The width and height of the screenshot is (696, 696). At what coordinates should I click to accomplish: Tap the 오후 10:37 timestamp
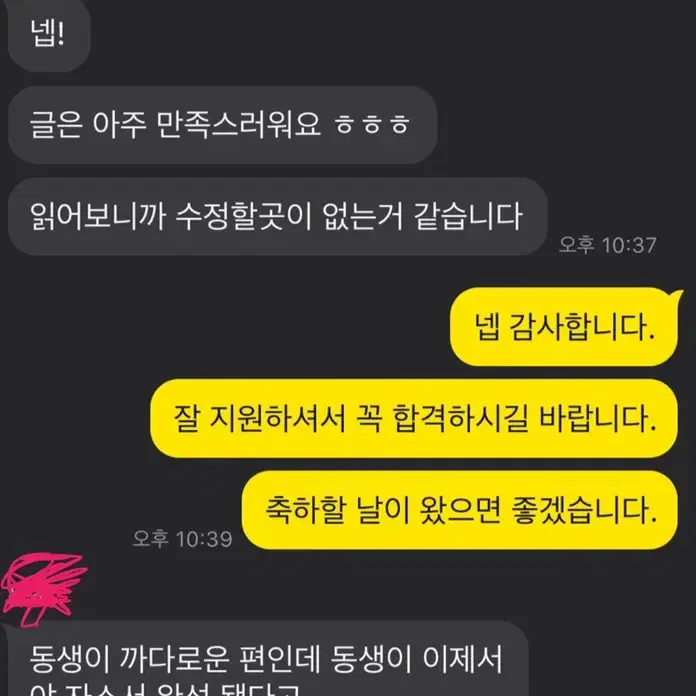[607, 245]
